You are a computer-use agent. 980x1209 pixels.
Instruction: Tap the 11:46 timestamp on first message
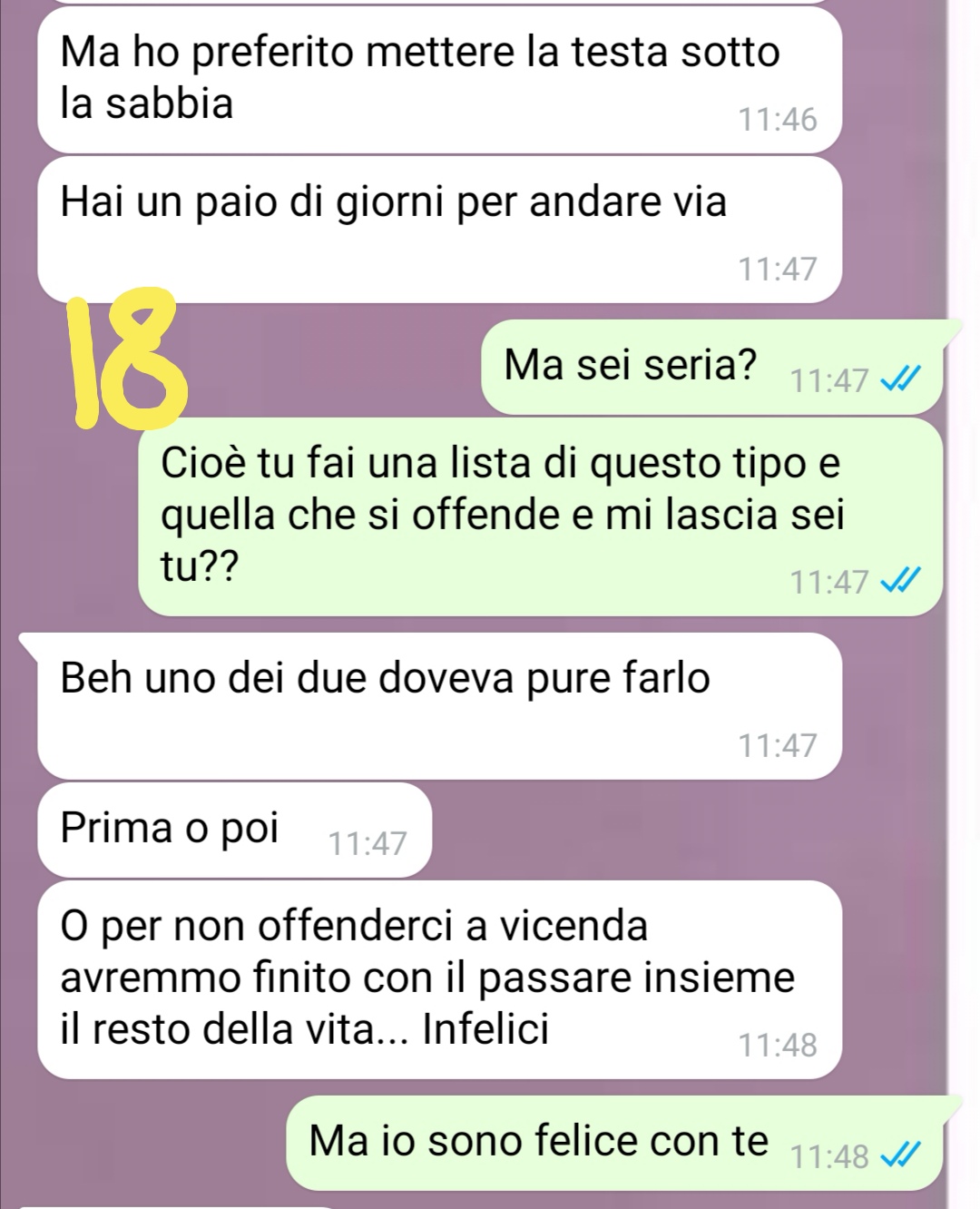[778, 120]
